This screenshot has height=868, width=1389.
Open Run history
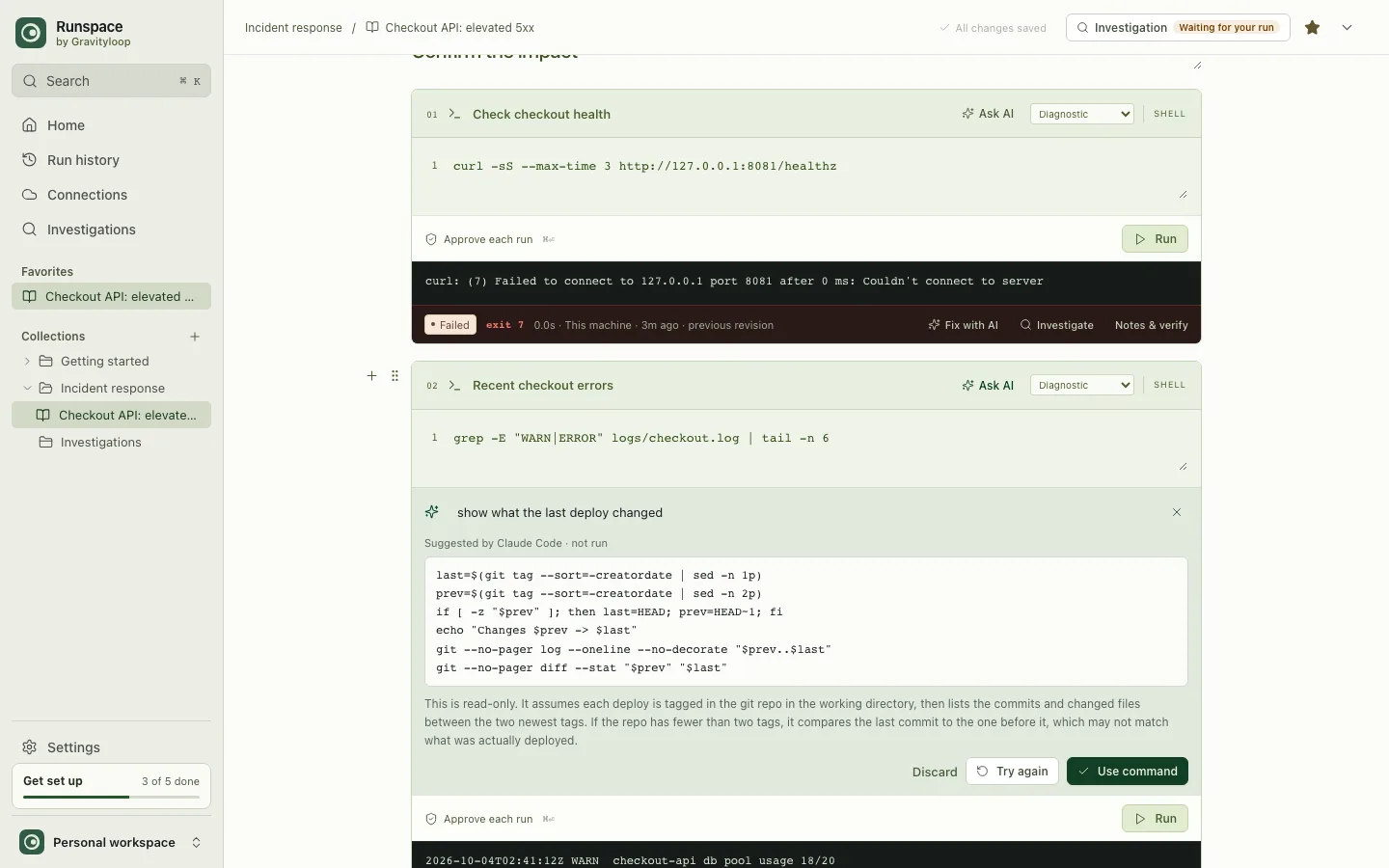point(111,160)
